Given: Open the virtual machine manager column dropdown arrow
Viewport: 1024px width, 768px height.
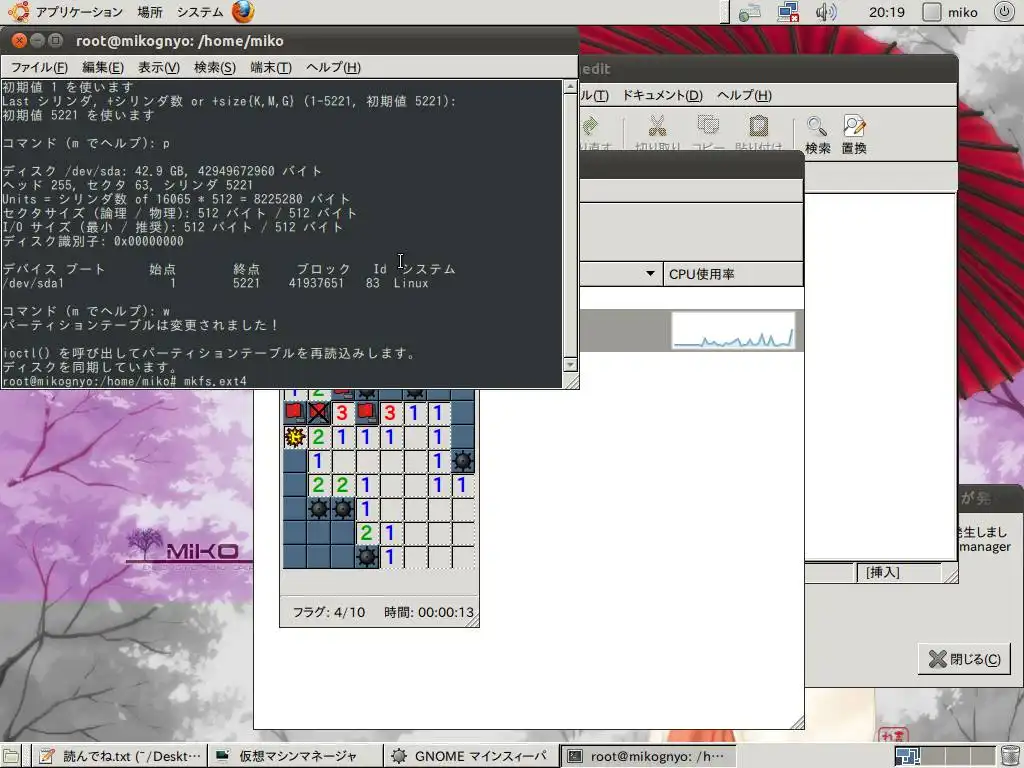Looking at the screenshot, I should (650, 274).
